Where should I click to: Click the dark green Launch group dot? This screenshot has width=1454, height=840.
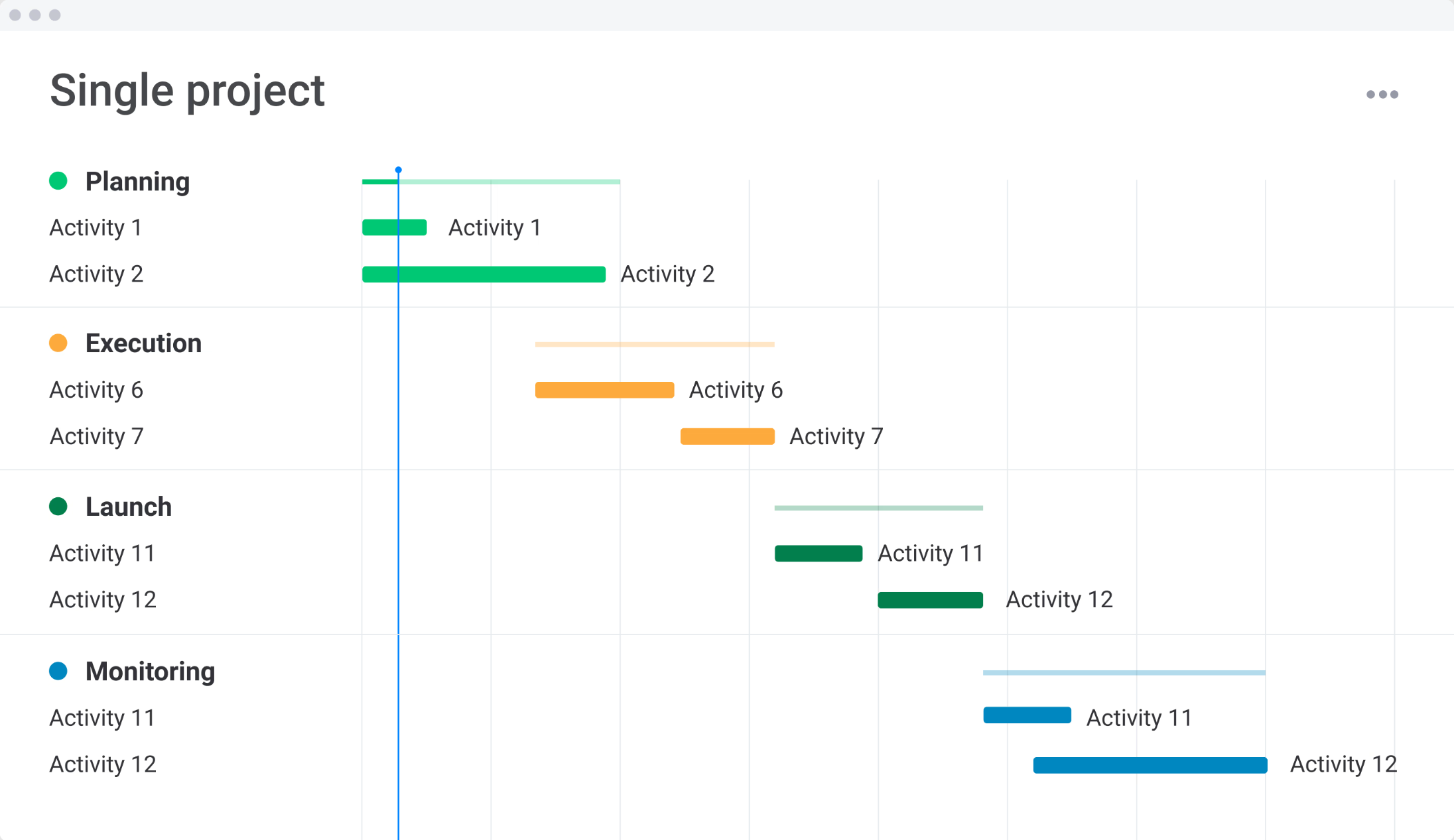[x=58, y=507]
